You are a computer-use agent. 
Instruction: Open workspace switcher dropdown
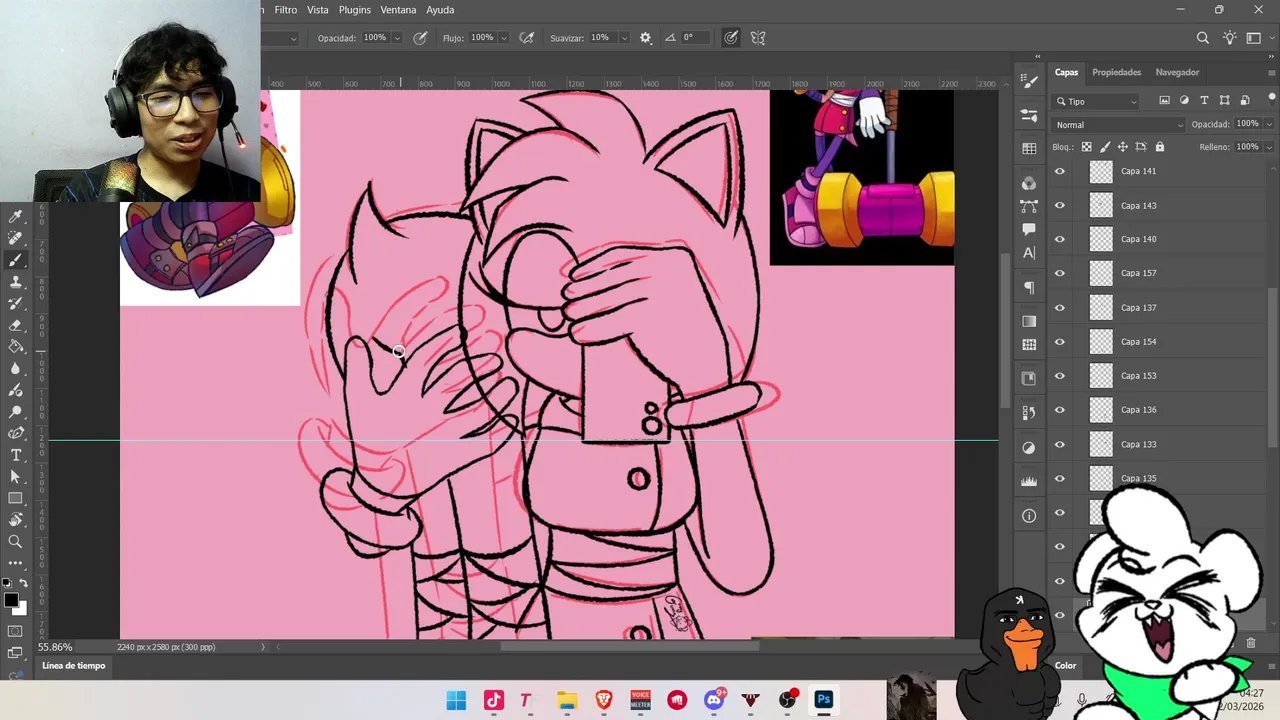[x=1256, y=38]
